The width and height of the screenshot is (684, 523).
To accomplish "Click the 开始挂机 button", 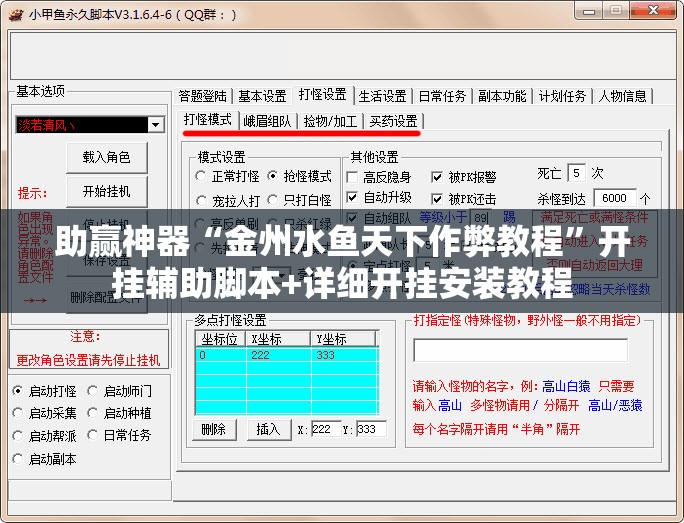I will 107,191.
